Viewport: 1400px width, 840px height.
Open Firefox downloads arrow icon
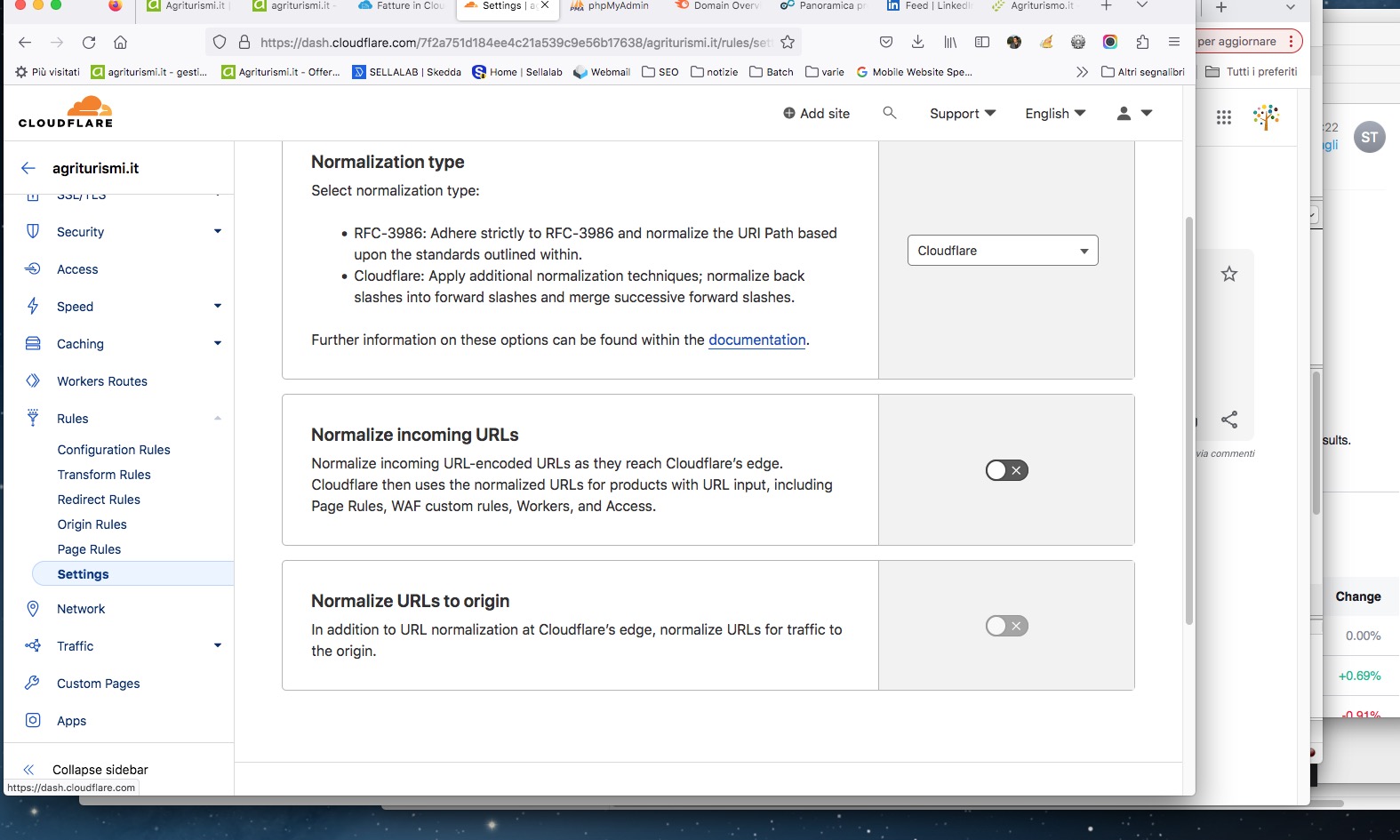click(x=918, y=42)
